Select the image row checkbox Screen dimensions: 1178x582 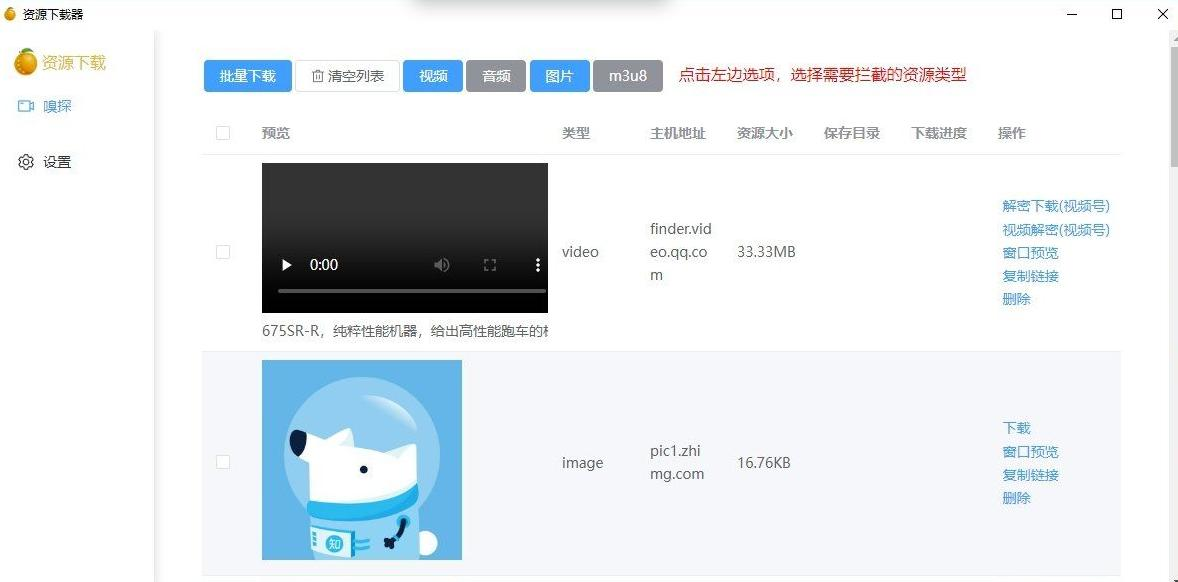pos(223,462)
